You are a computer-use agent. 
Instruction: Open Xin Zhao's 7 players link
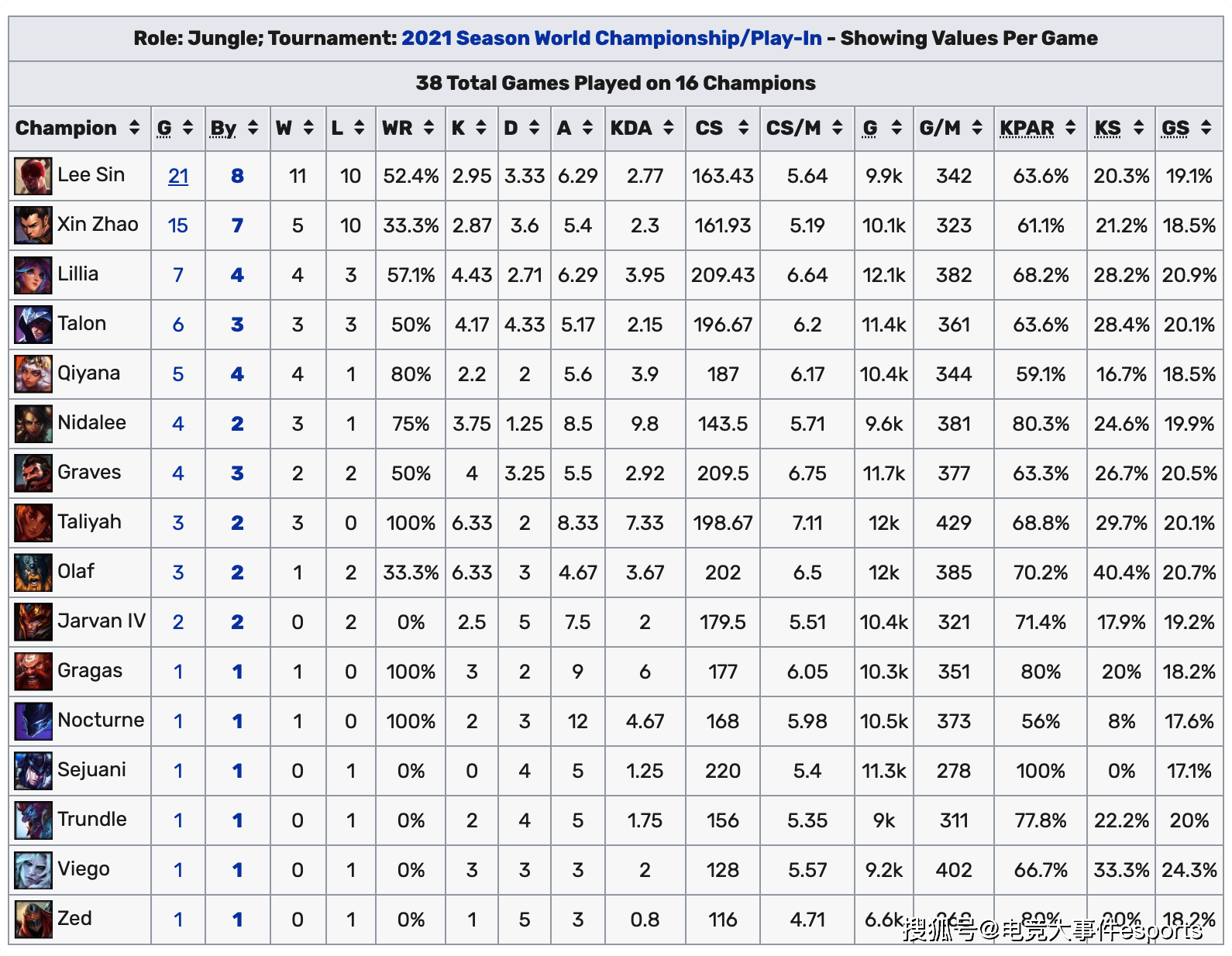[237, 226]
